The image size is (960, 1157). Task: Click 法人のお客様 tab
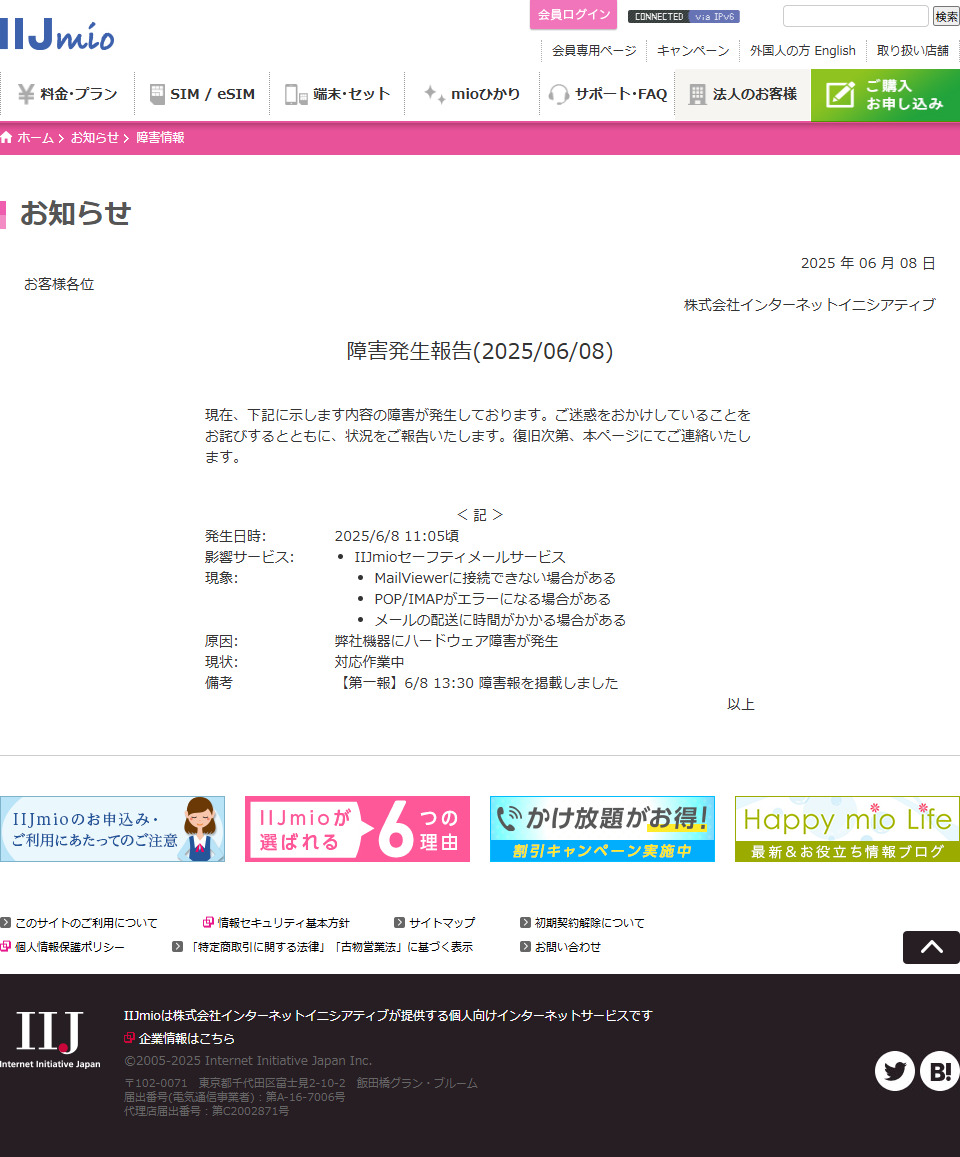click(742, 95)
